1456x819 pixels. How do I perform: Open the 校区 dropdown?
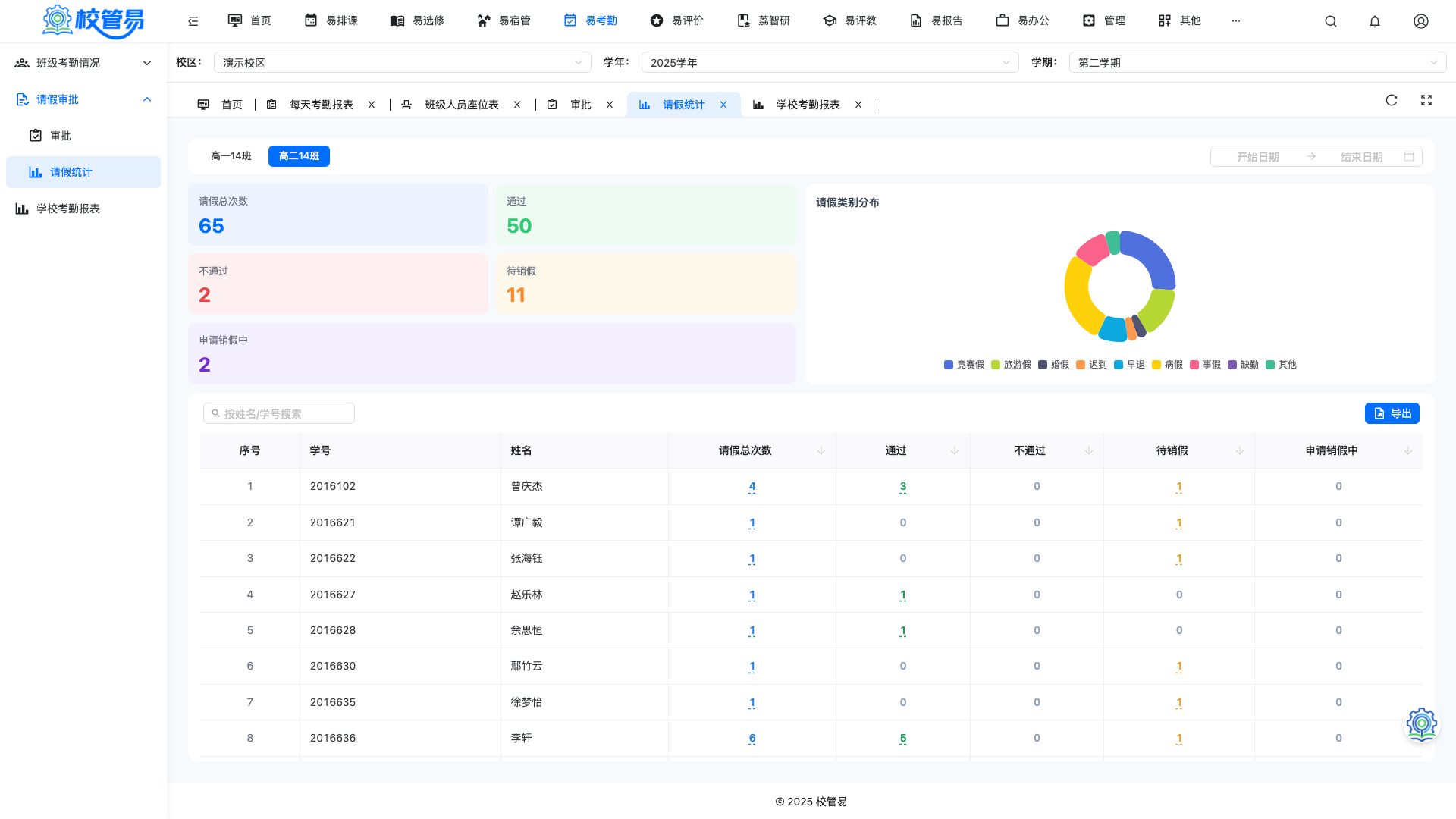pyautogui.click(x=403, y=62)
